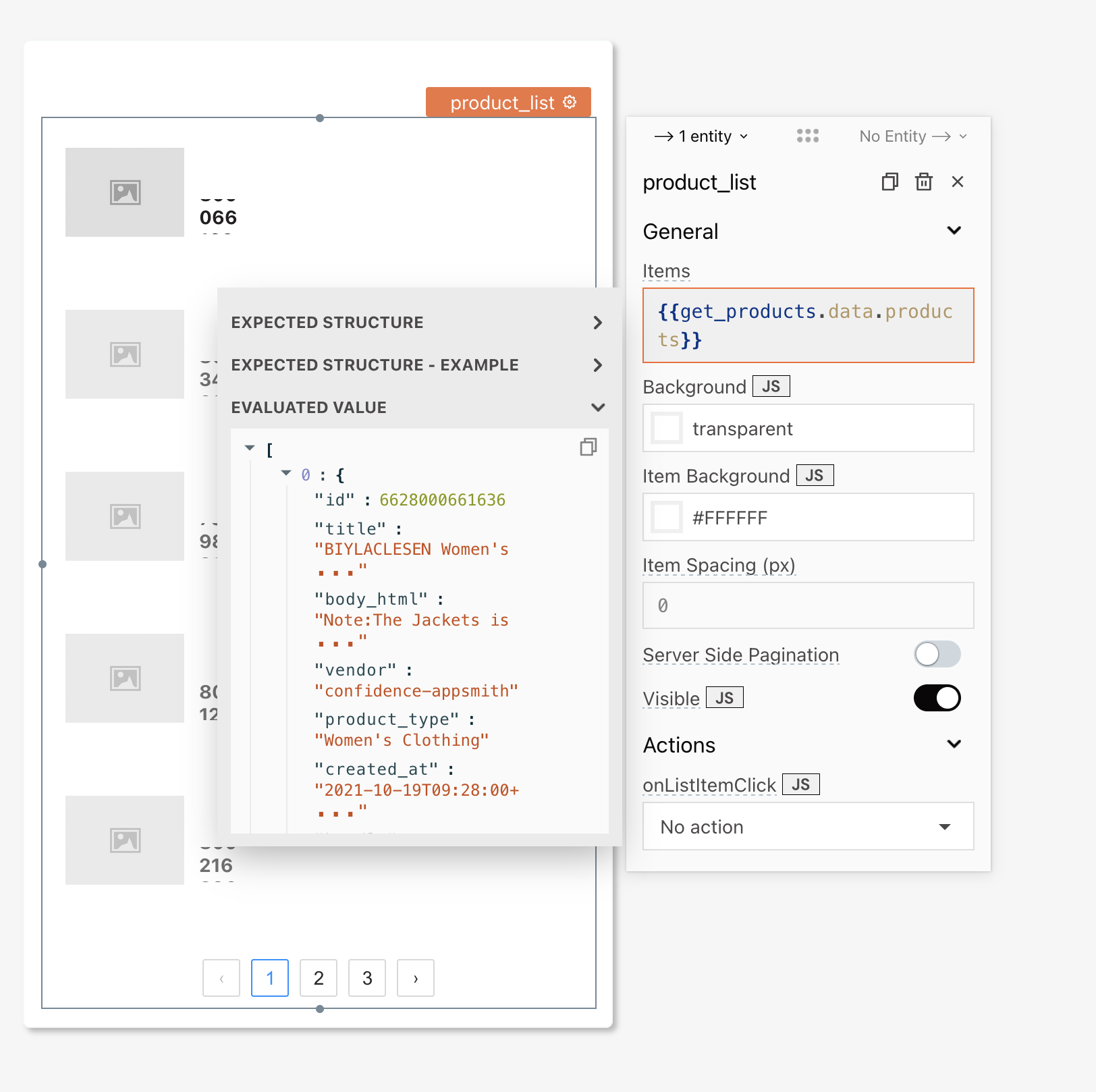Toggle JS mode on the Visible property

pyautogui.click(x=724, y=697)
